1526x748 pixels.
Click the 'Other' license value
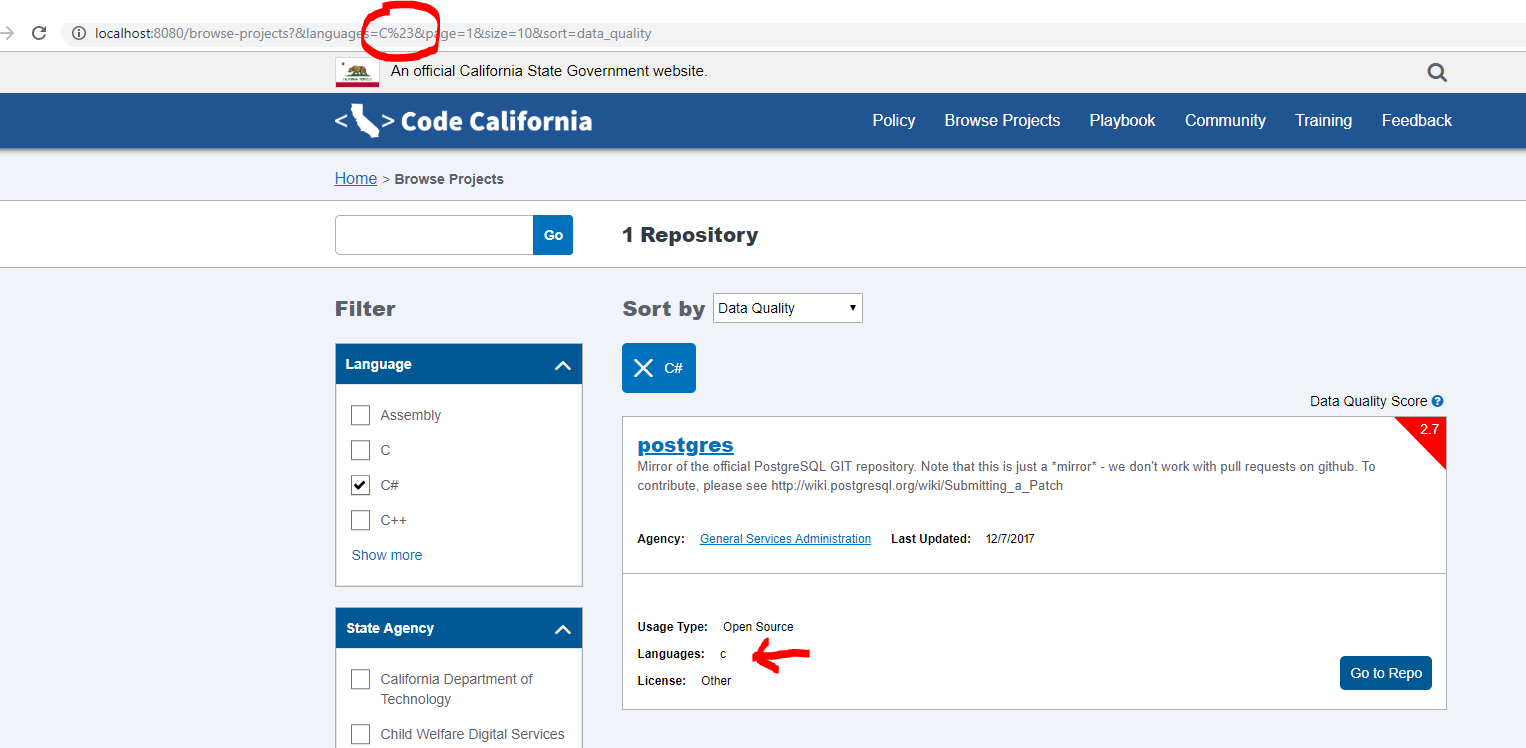[x=716, y=681]
